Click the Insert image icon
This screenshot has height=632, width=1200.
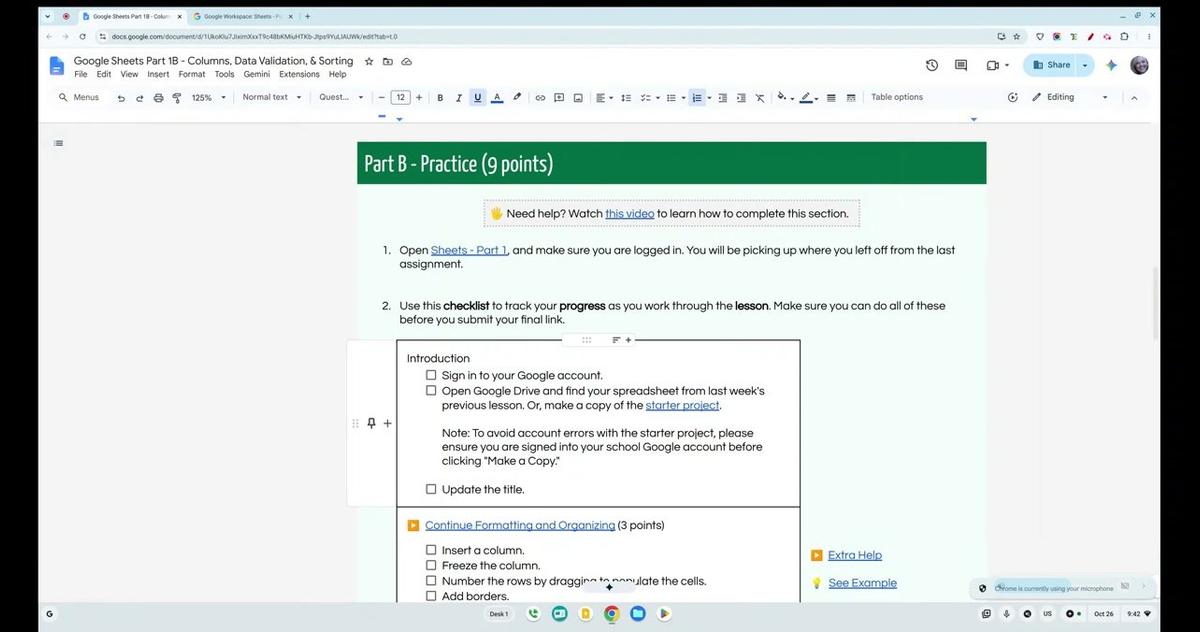tap(578, 98)
